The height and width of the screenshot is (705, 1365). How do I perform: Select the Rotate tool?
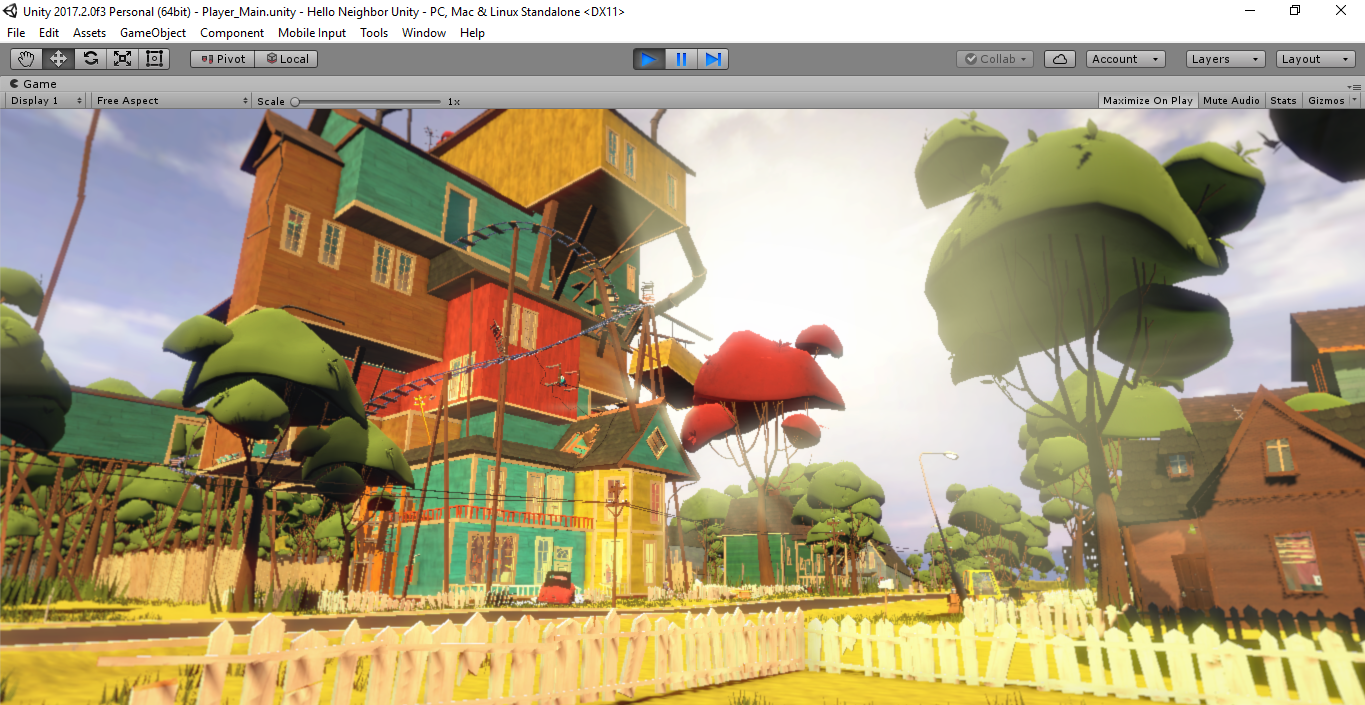pos(90,59)
